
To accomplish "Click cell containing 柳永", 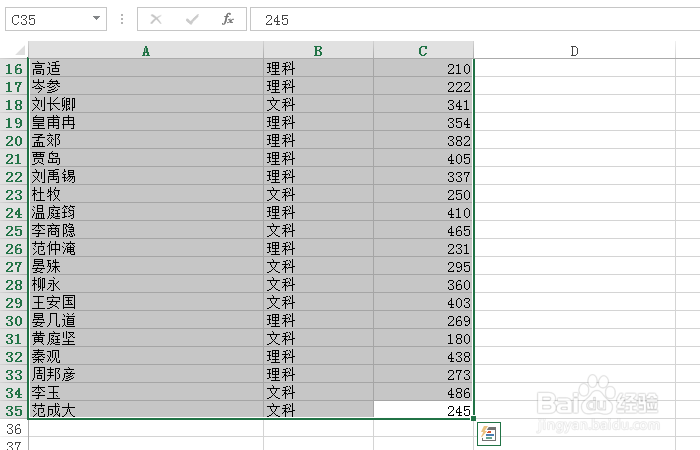I will coord(146,284).
